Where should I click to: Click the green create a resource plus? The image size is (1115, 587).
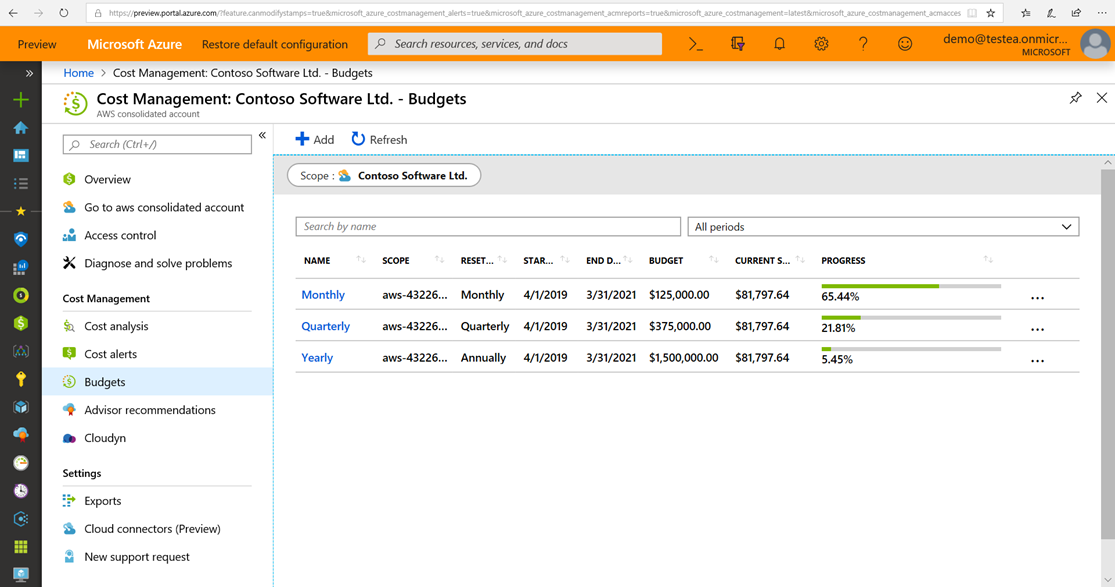21,100
